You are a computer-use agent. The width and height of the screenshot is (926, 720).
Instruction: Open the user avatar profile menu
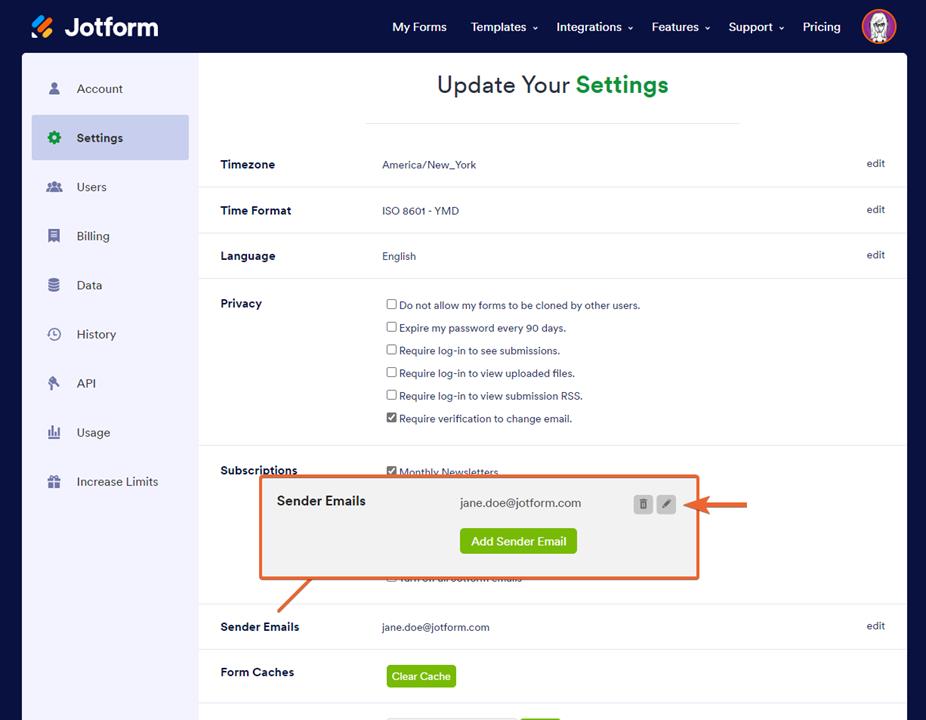pos(878,27)
